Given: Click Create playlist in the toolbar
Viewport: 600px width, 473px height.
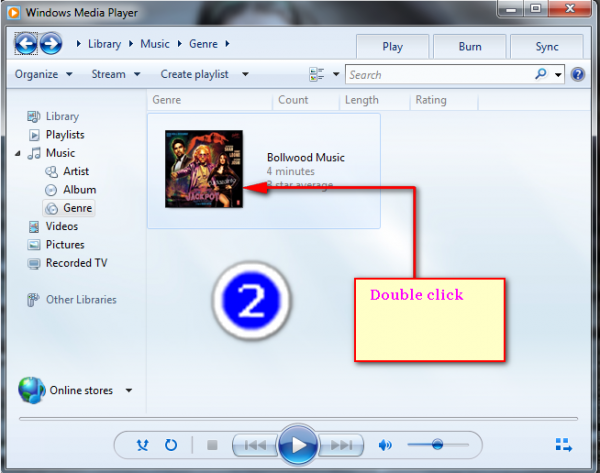Looking at the screenshot, I should pos(194,74).
